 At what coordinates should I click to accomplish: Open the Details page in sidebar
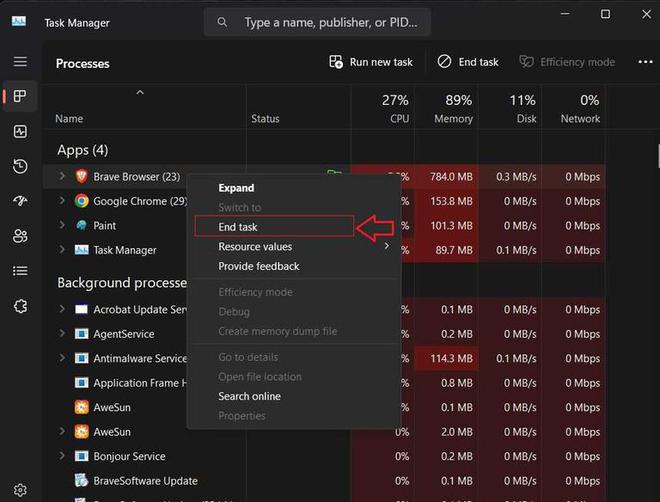20,271
